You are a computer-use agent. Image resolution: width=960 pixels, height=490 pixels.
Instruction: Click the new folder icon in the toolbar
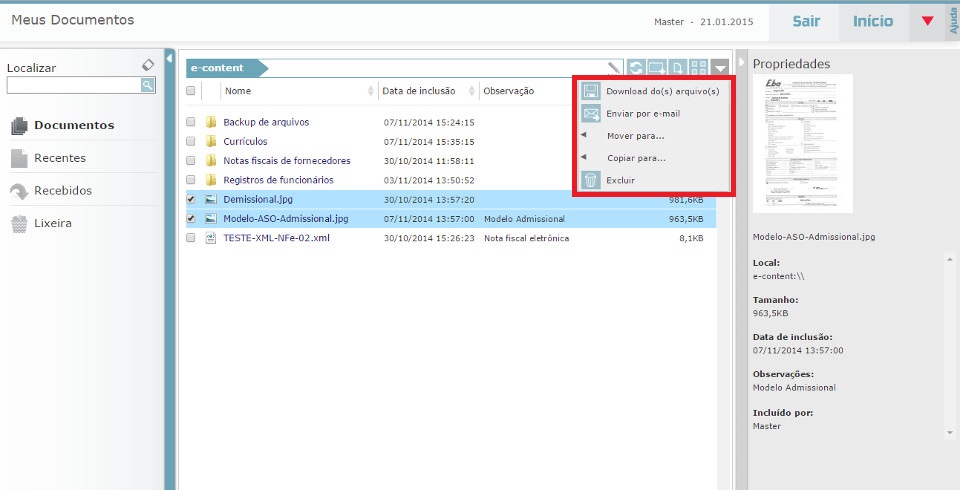[x=657, y=68]
